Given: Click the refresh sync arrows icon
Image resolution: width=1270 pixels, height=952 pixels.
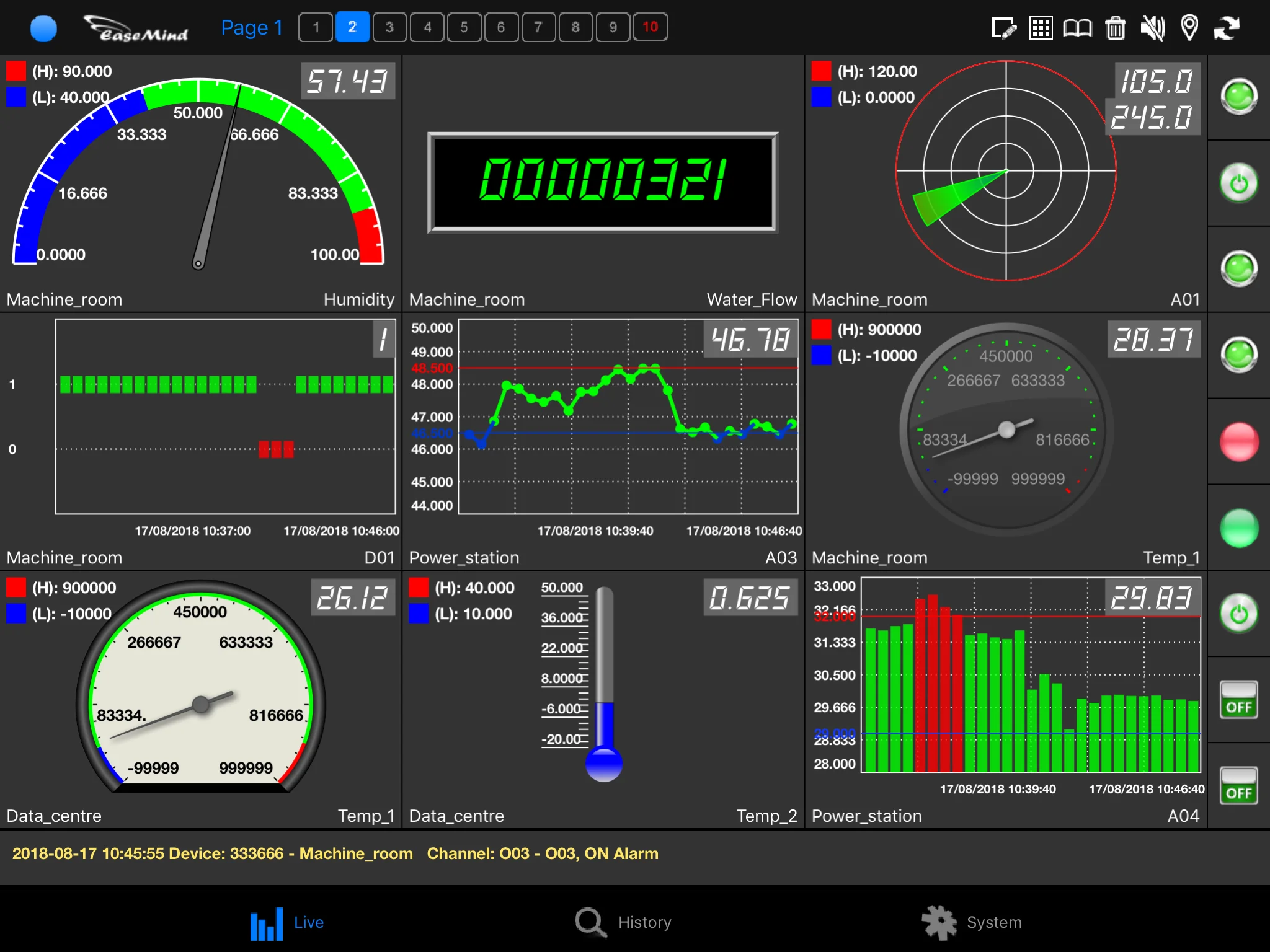Looking at the screenshot, I should point(1227,28).
